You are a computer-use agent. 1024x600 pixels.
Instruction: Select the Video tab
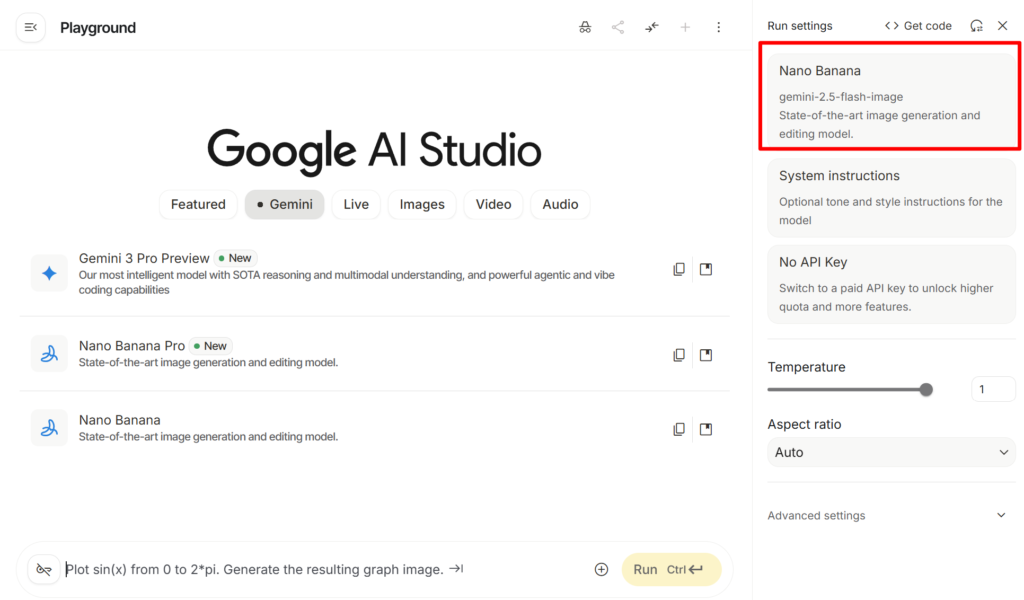click(x=493, y=204)
